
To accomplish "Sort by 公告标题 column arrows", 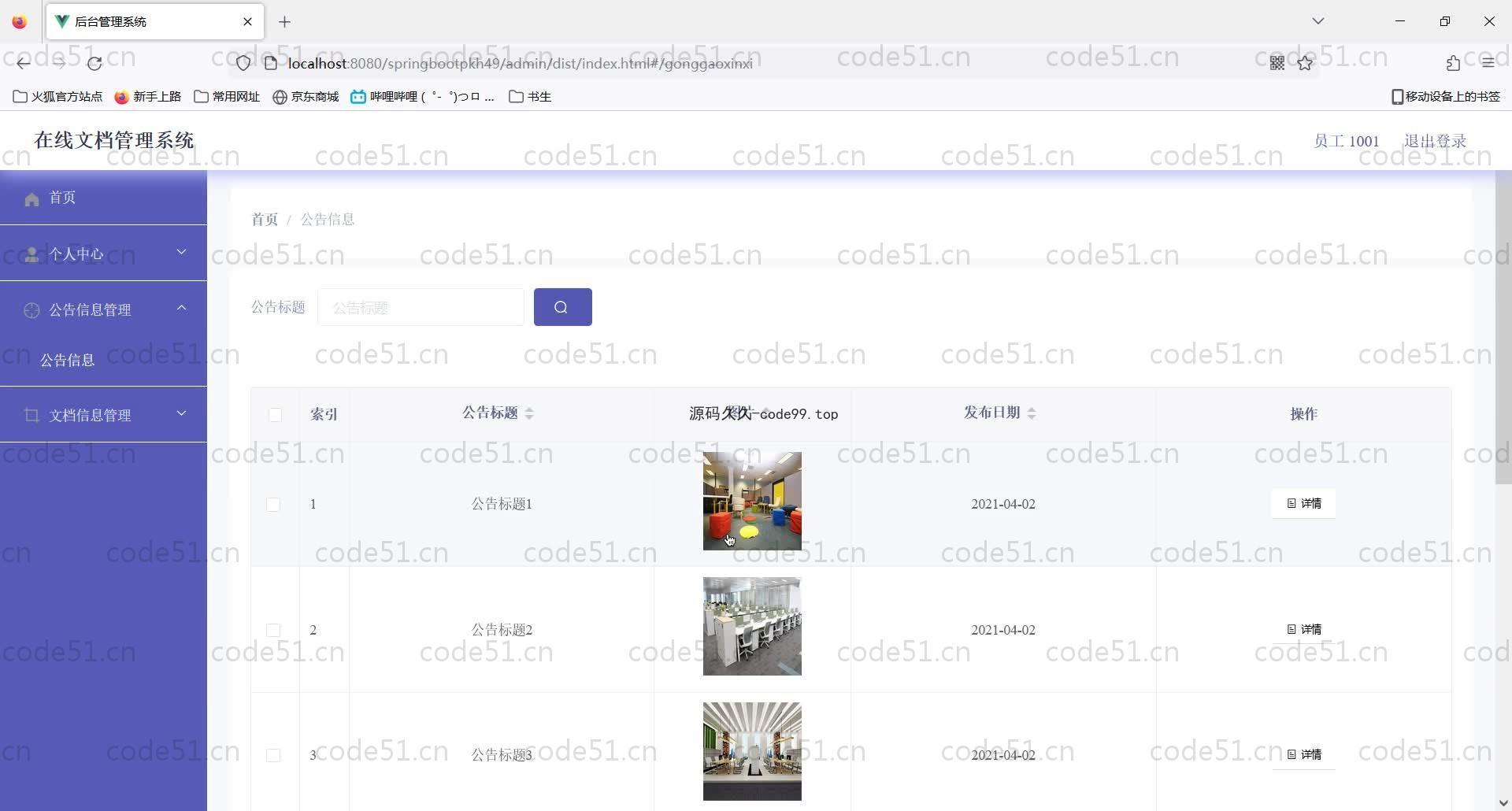I will (x=529, y=413).
